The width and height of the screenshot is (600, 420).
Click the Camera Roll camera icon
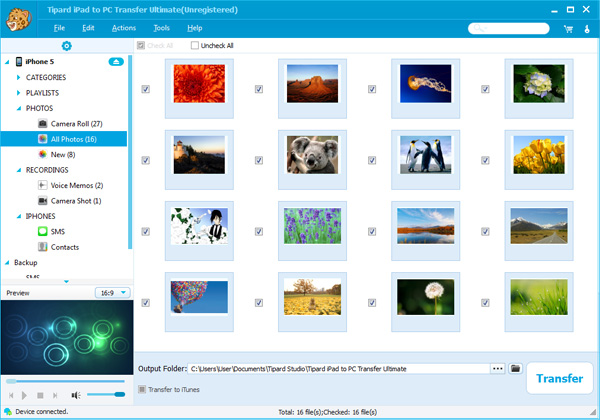click(42, 124)
